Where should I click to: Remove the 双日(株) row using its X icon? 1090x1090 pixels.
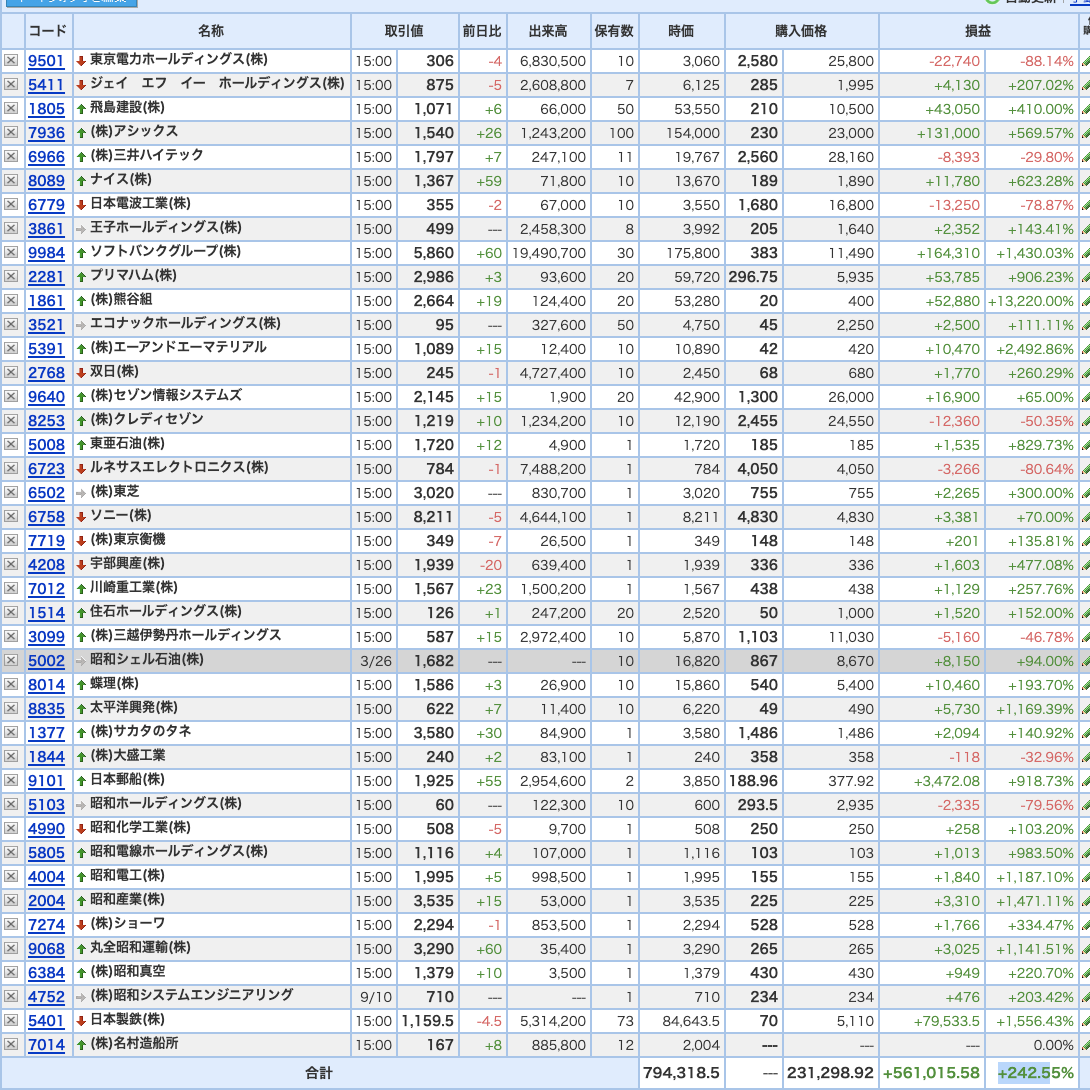[10, 373]
